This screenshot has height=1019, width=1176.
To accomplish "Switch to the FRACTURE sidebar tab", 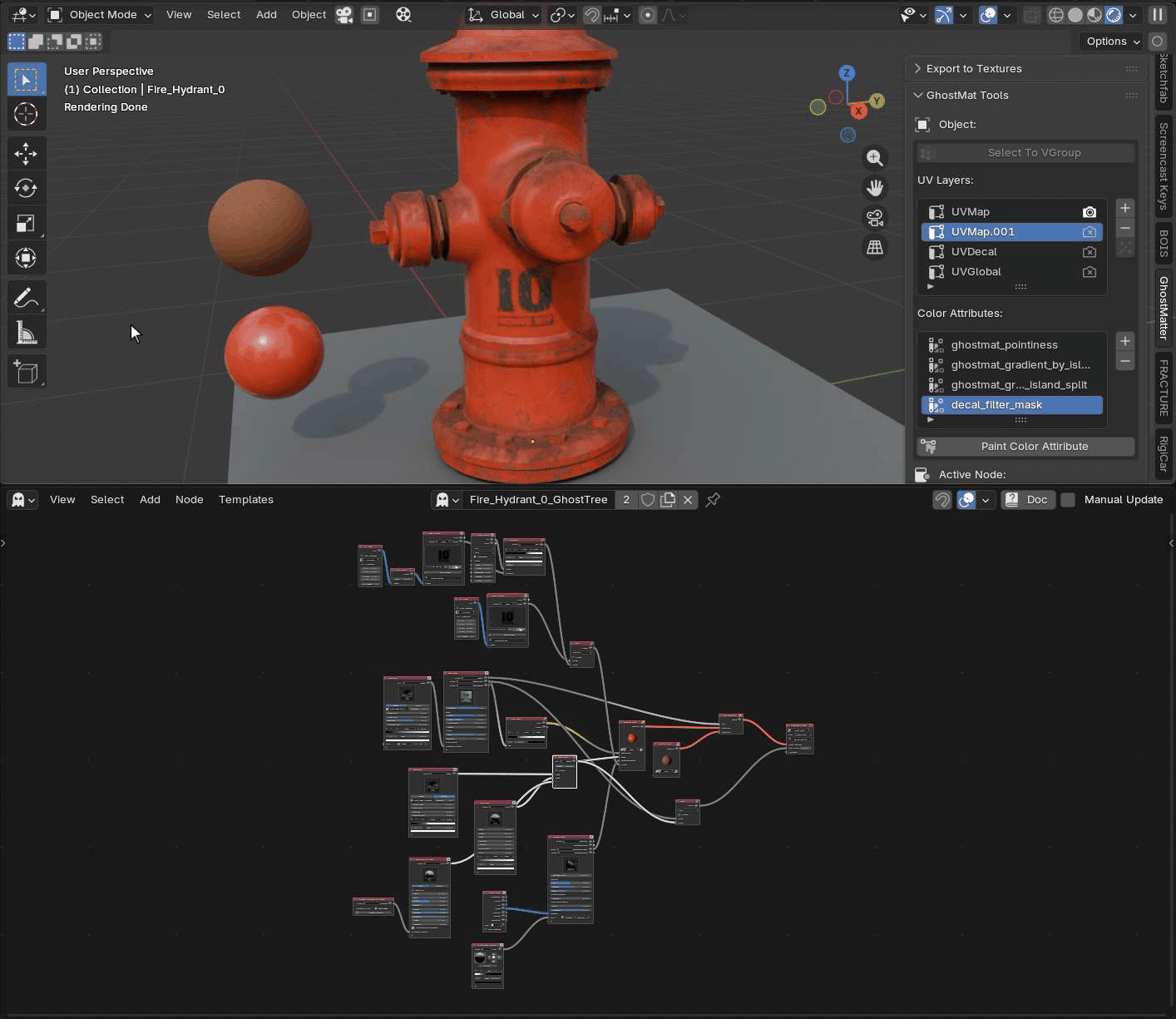I will pos(1164,388).
